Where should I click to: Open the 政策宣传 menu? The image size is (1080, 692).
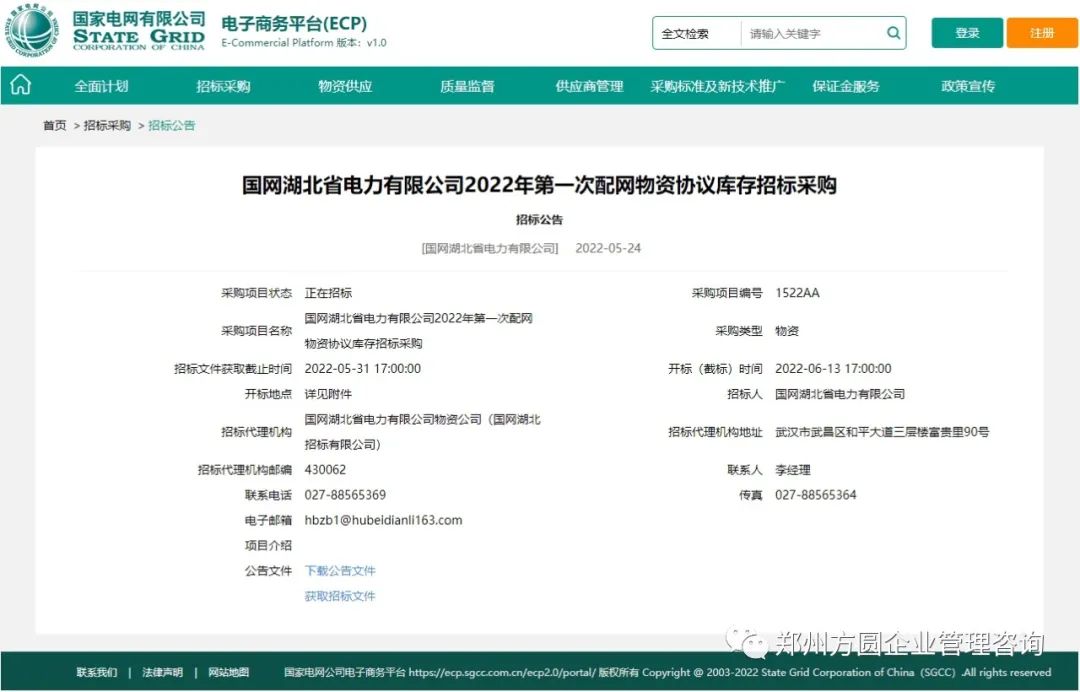click(968, 86)
